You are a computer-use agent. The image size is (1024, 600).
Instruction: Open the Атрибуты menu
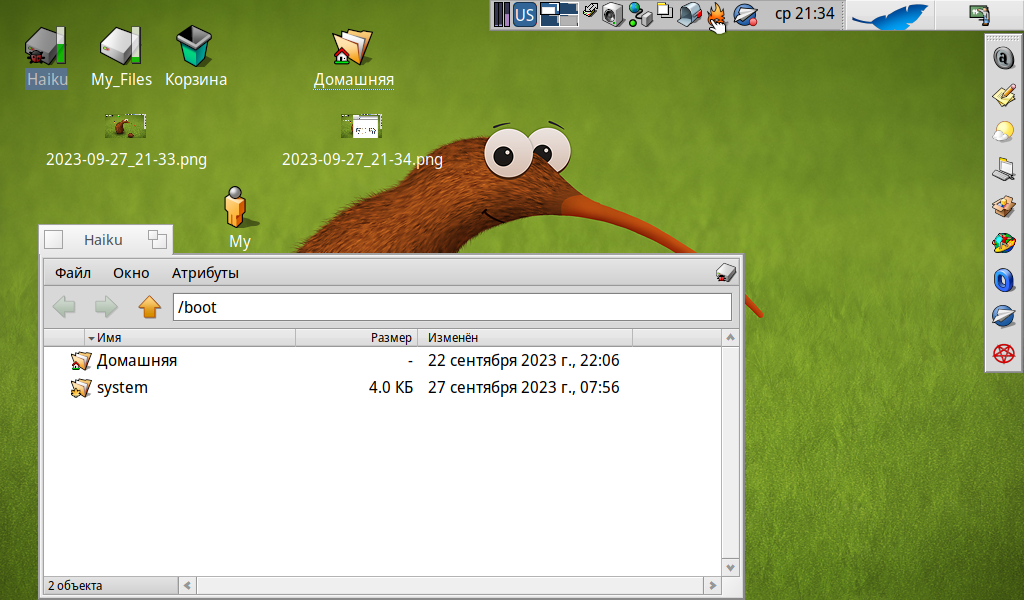(x=205, y=273)
